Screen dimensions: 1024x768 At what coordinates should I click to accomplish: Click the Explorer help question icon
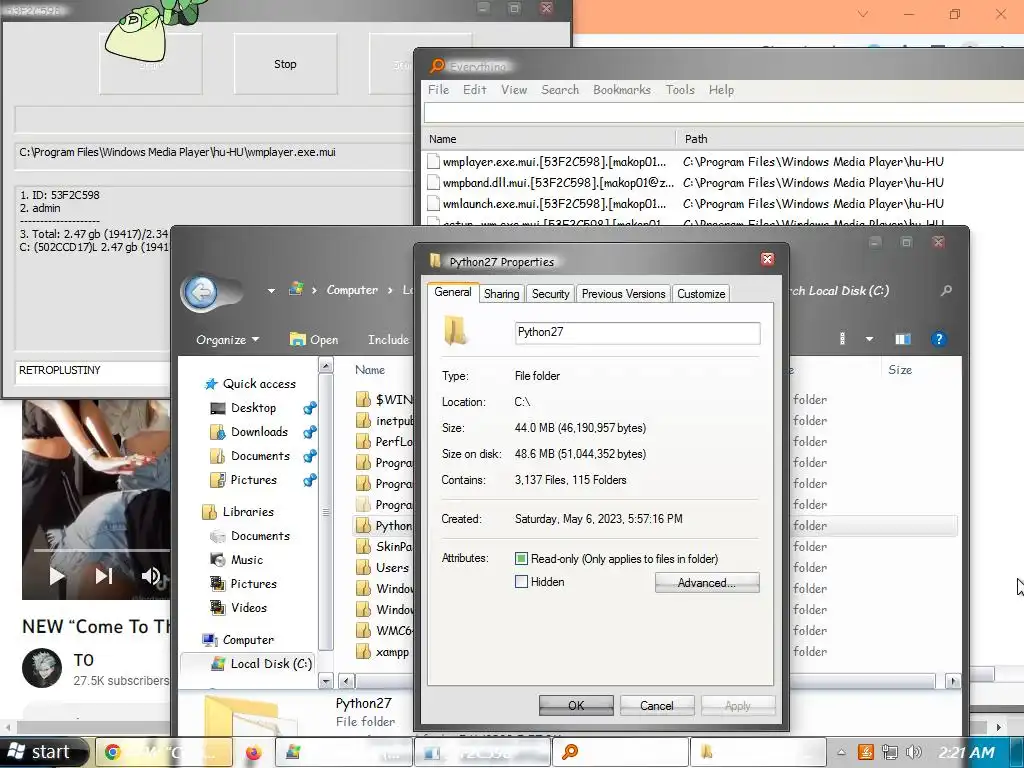point(938,339)
